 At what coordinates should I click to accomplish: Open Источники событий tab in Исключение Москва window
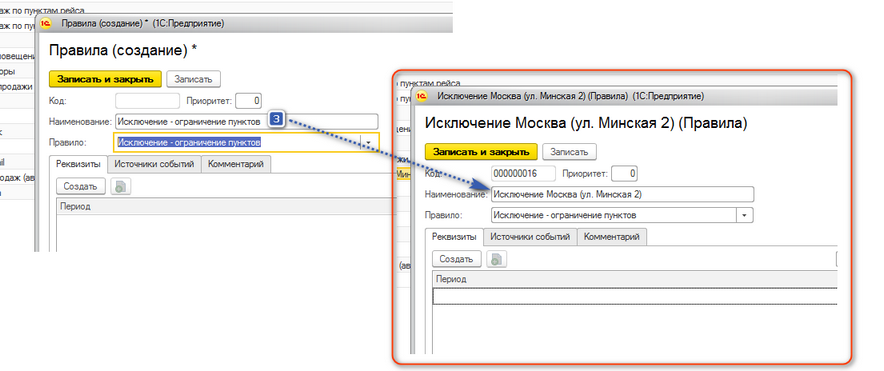pyautogui.click(x=530, y=237)
